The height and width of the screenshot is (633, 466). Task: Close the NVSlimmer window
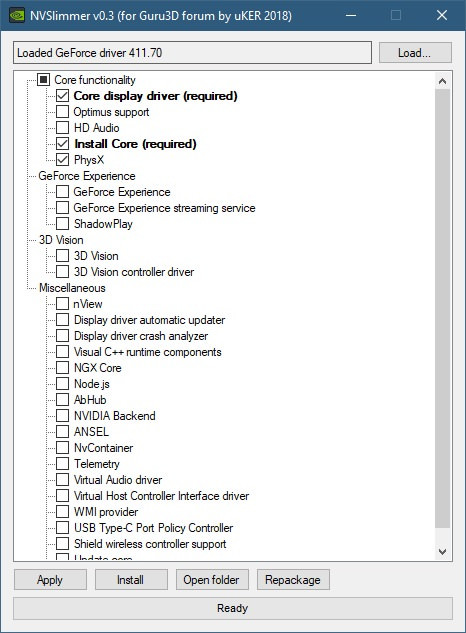tap(442, 15)
